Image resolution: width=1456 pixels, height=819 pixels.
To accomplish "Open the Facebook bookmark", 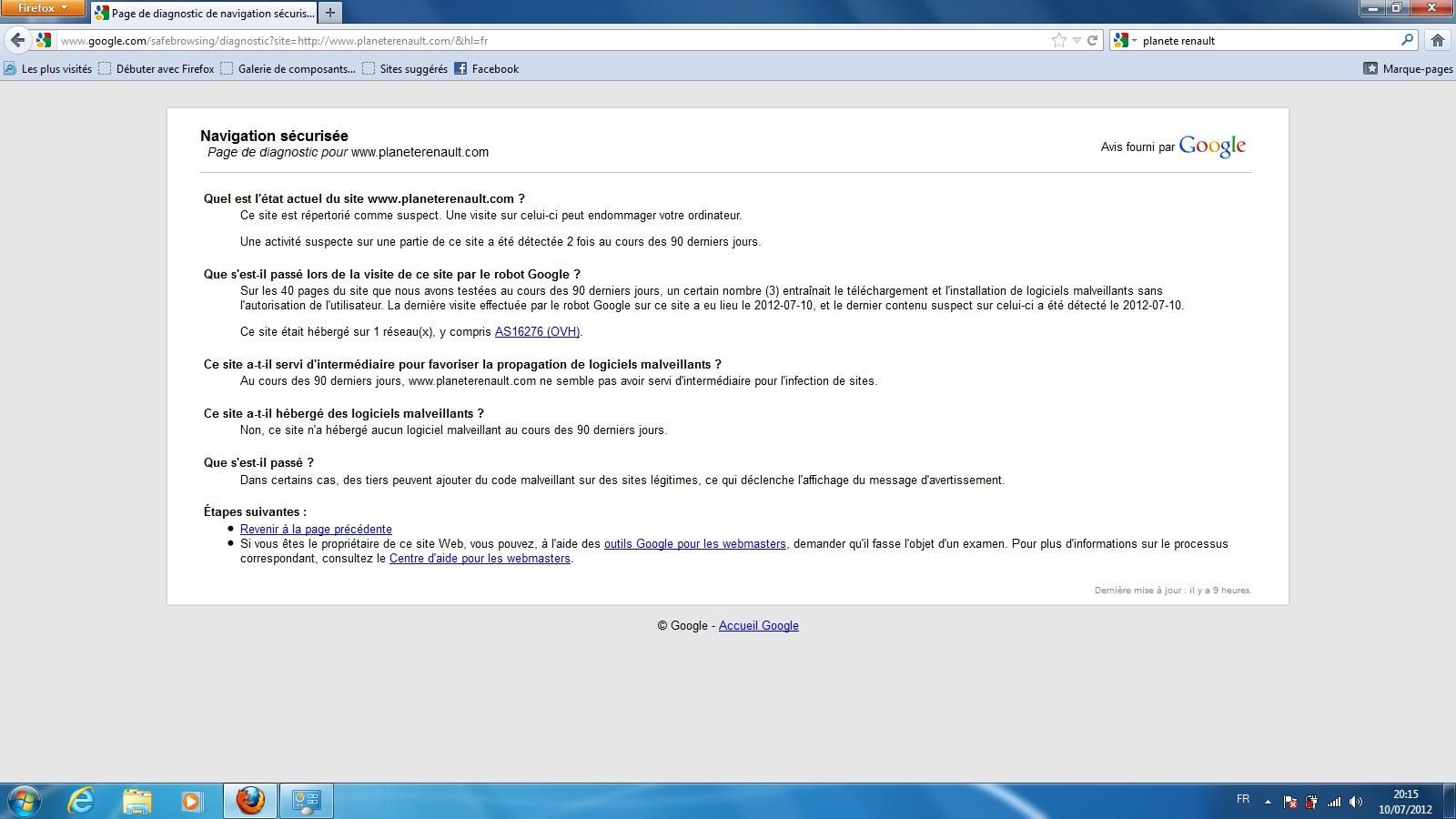I will pos(487,69).
